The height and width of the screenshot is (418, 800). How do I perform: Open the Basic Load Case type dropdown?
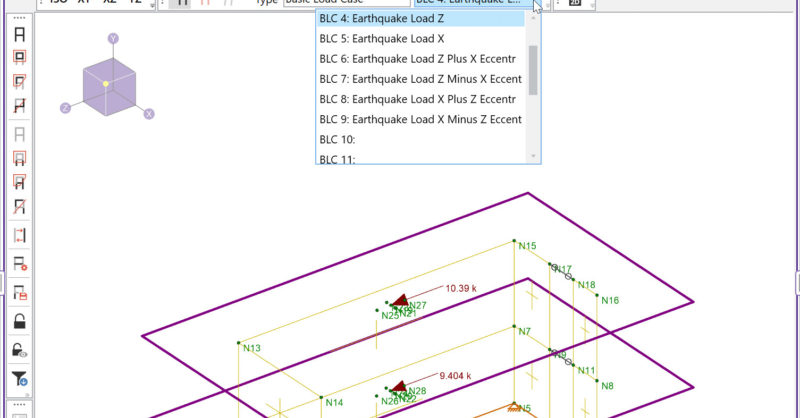pos(347,3)
